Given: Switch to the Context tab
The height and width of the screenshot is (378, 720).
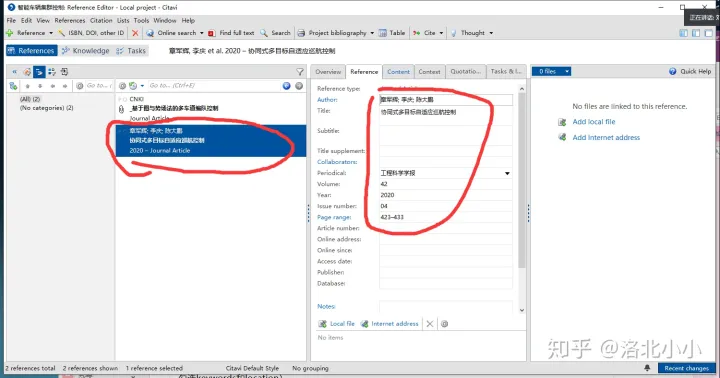Looking at the screenshot, I should pos(429,72).
